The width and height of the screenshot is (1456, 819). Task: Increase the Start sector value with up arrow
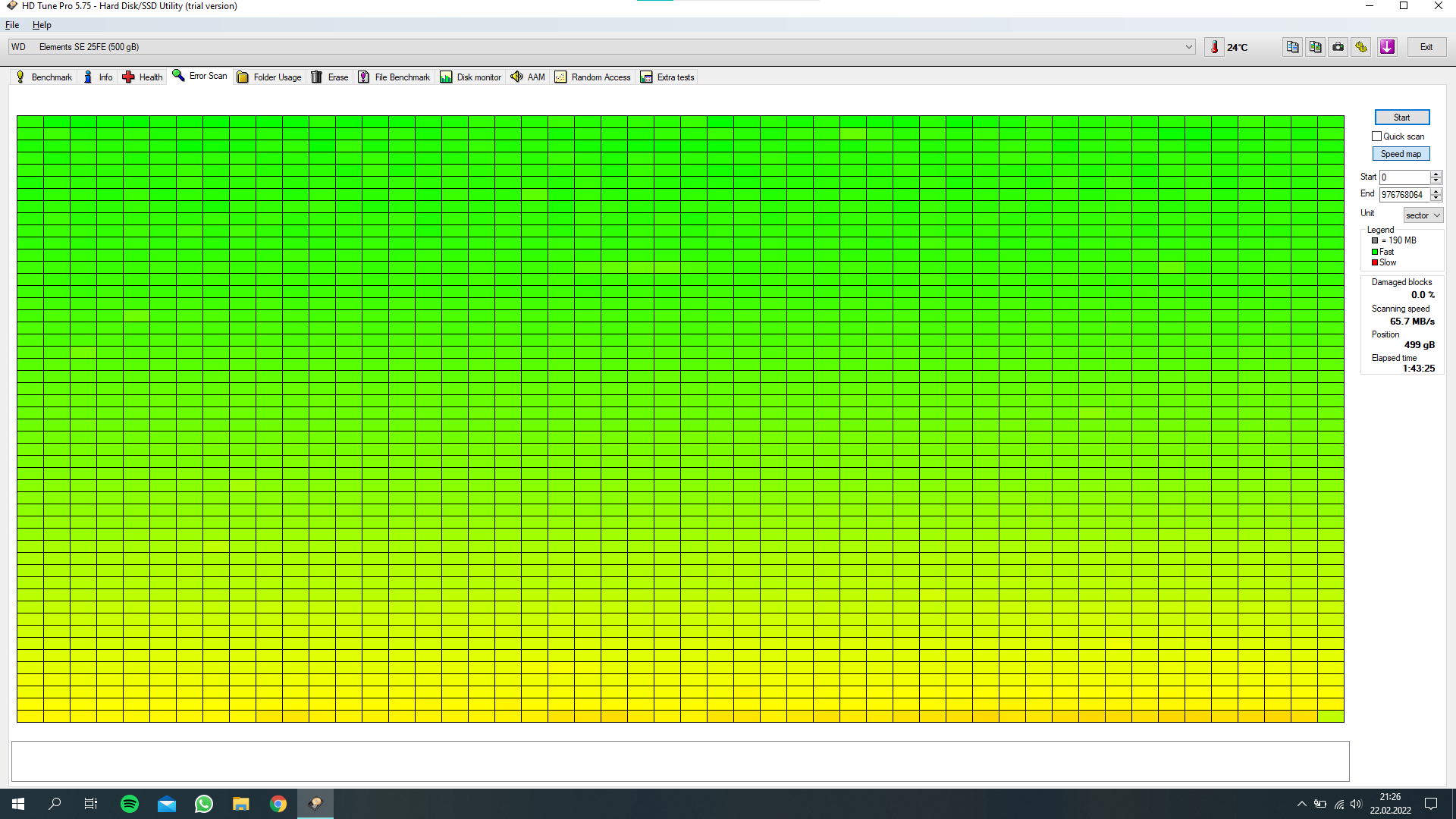point(1436,174)
